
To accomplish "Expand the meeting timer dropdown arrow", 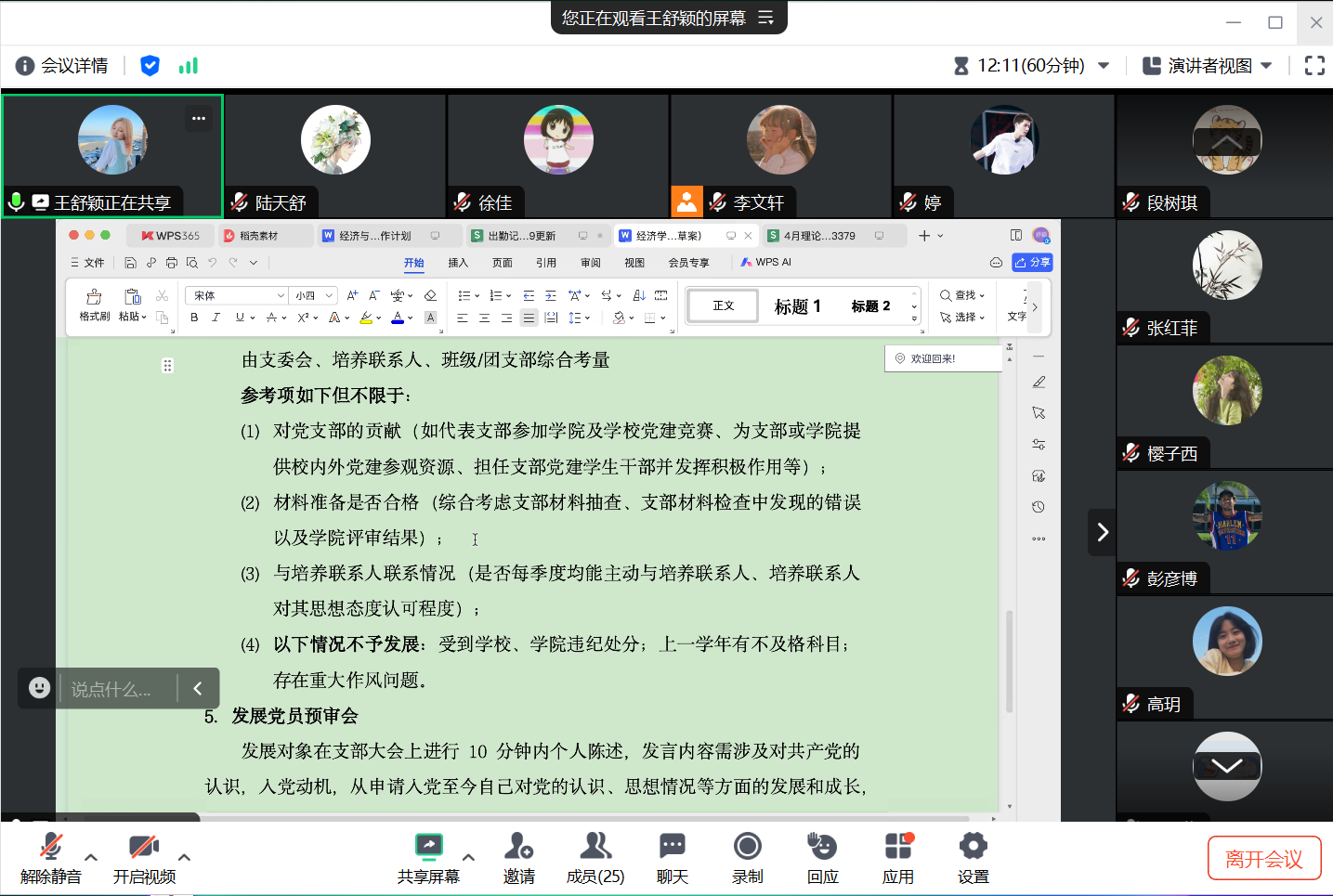I will [x=1104, y=66].
